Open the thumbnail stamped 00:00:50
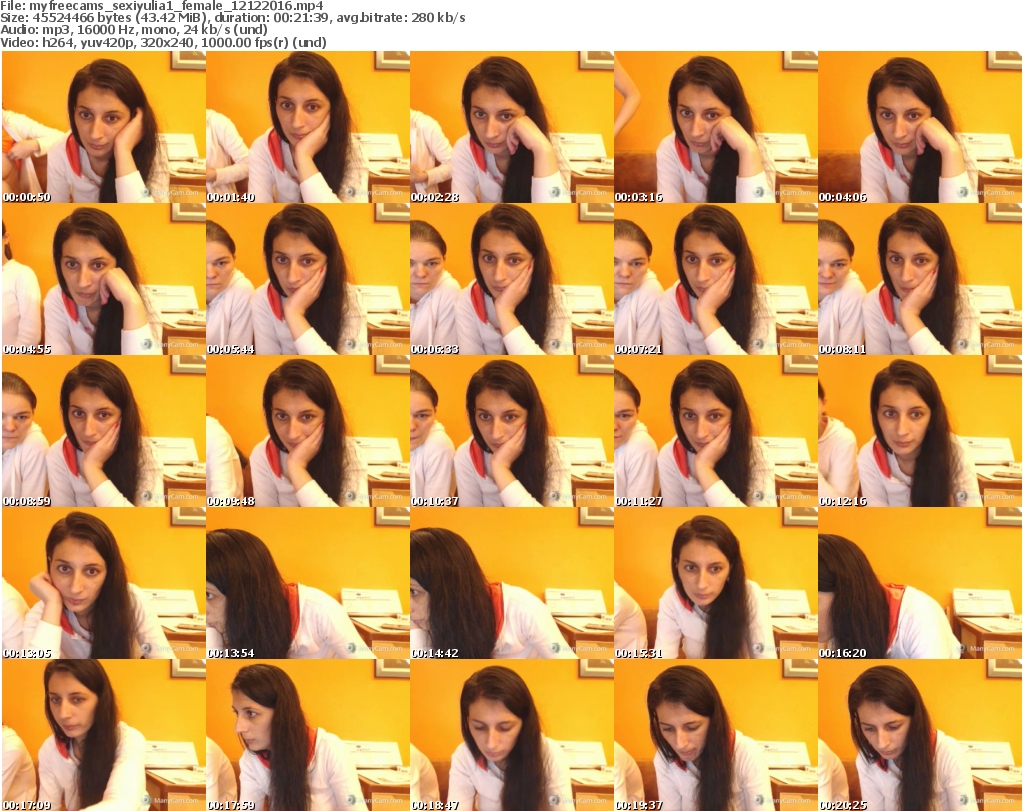1024x811 pixels. pyautogui.click(x=104, y=127)
